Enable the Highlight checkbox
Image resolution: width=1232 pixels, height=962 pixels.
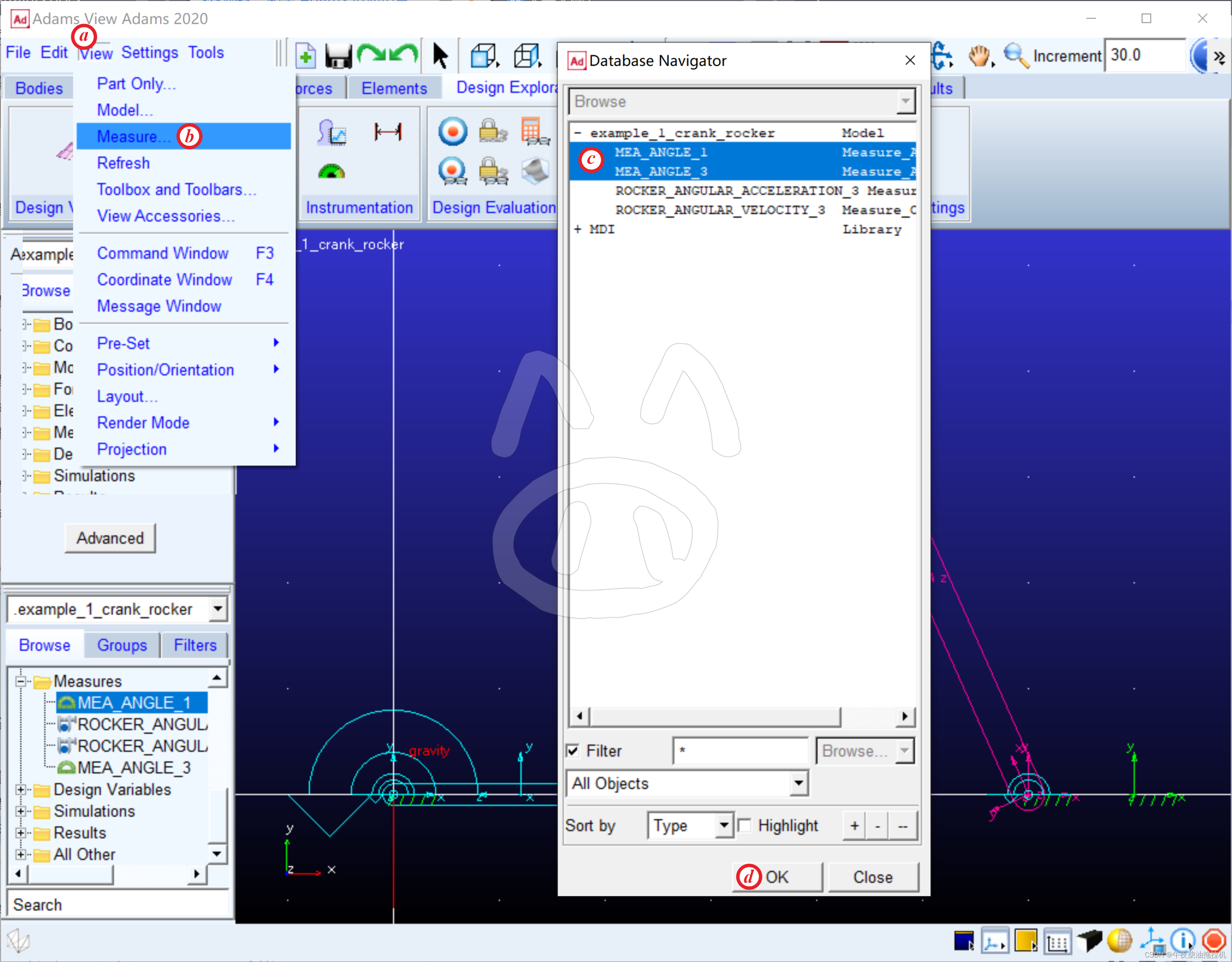(x=745, y=826)
